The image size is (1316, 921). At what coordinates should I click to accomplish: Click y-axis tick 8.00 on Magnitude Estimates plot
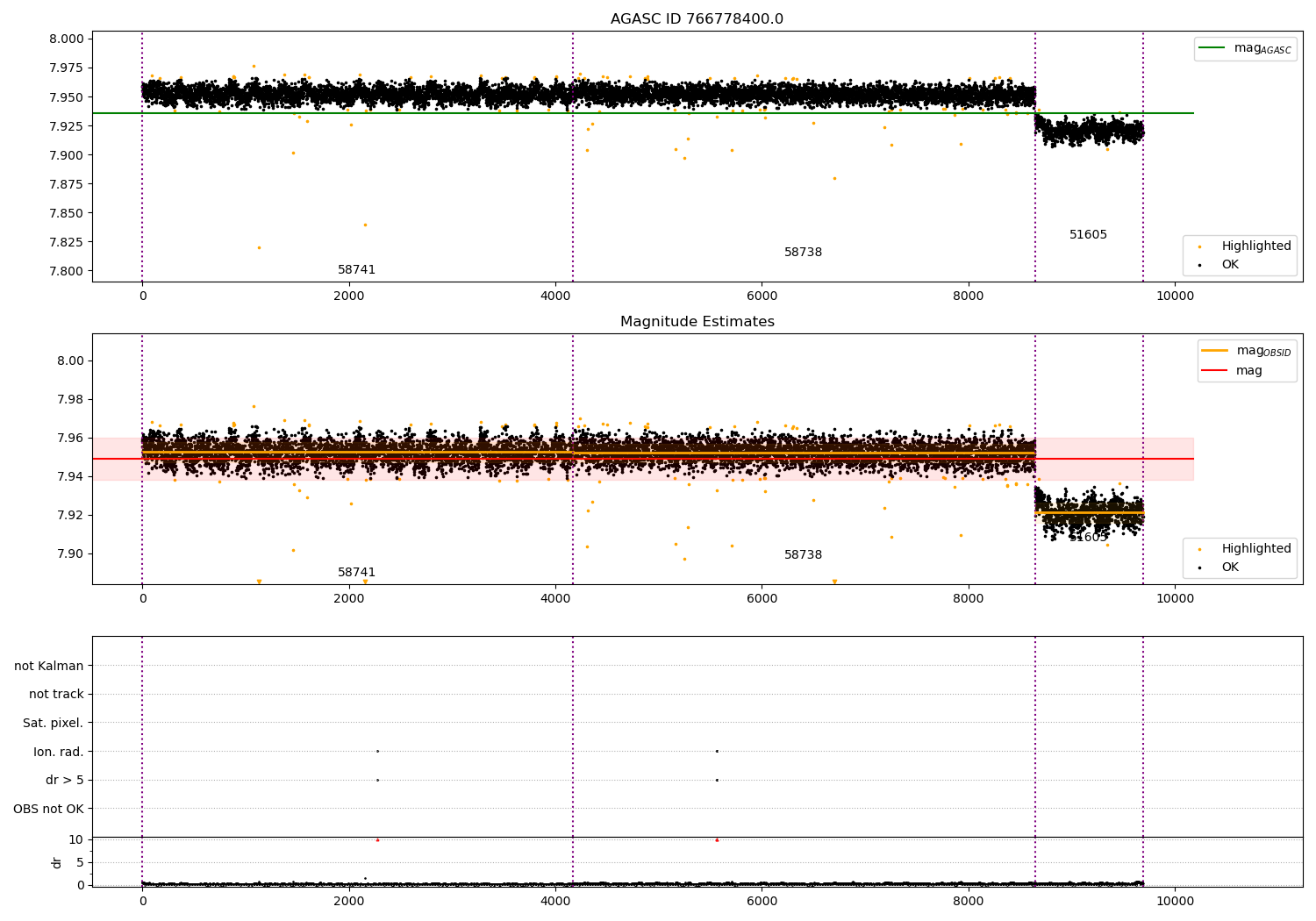(69, 361)
